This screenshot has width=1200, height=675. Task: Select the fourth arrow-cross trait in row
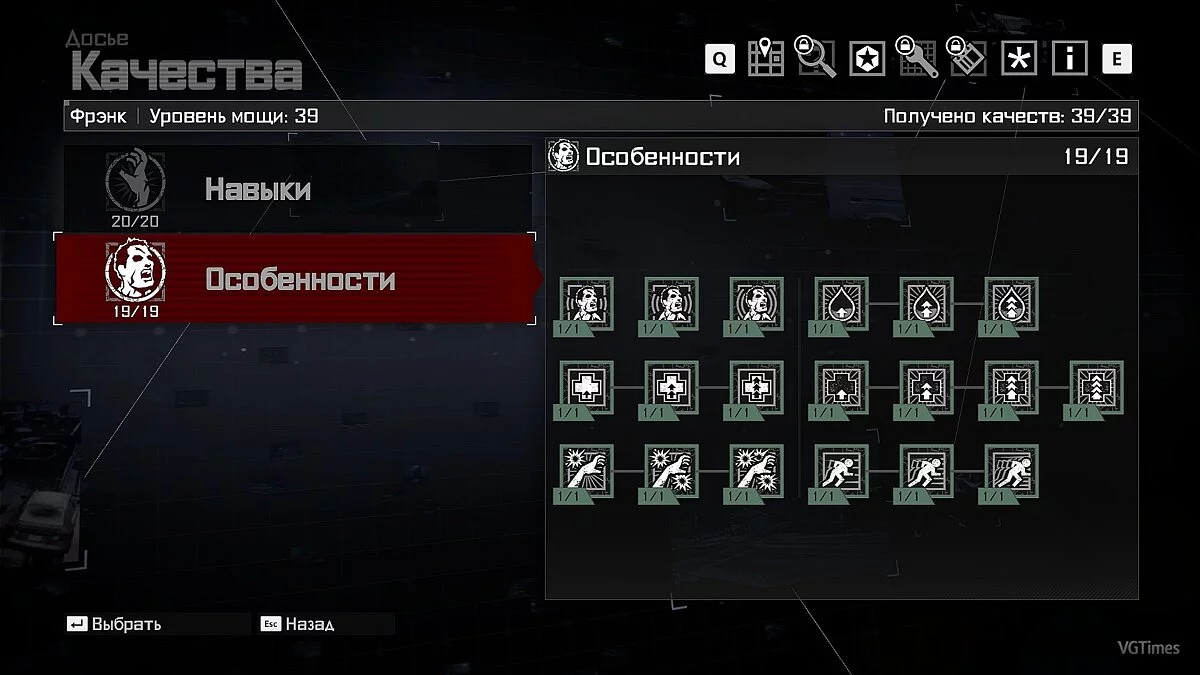pos(1096,389)
